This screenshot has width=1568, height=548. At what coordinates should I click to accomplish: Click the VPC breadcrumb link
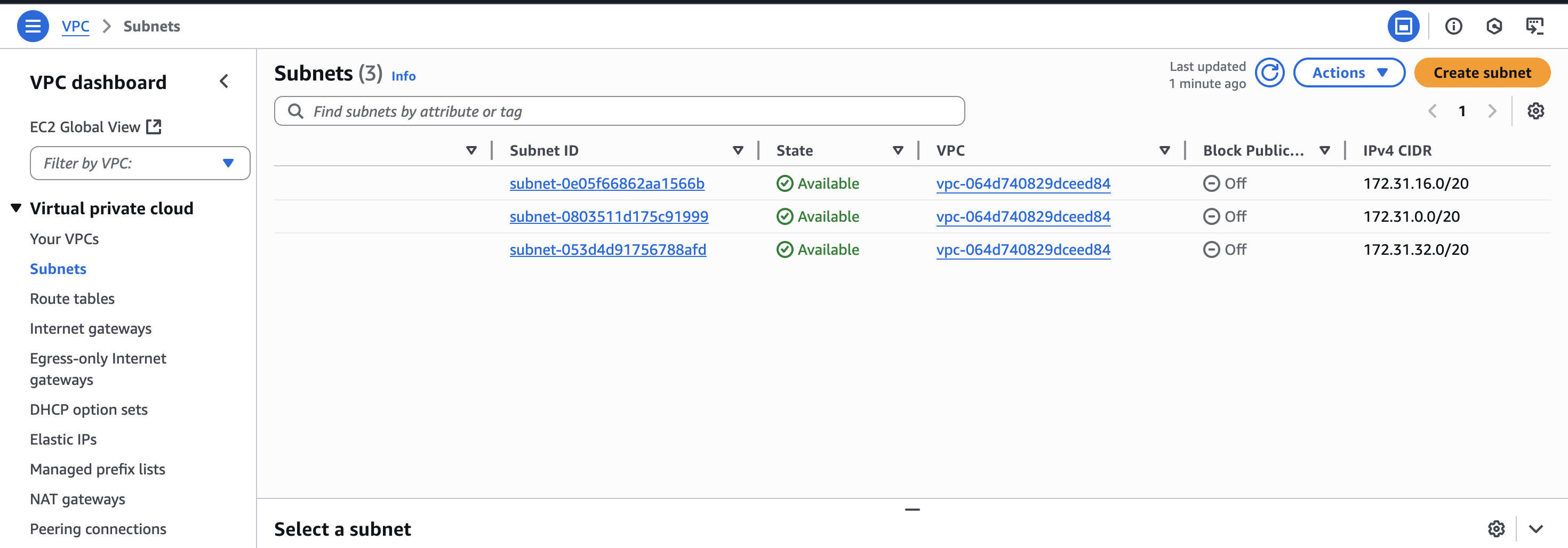75,26
